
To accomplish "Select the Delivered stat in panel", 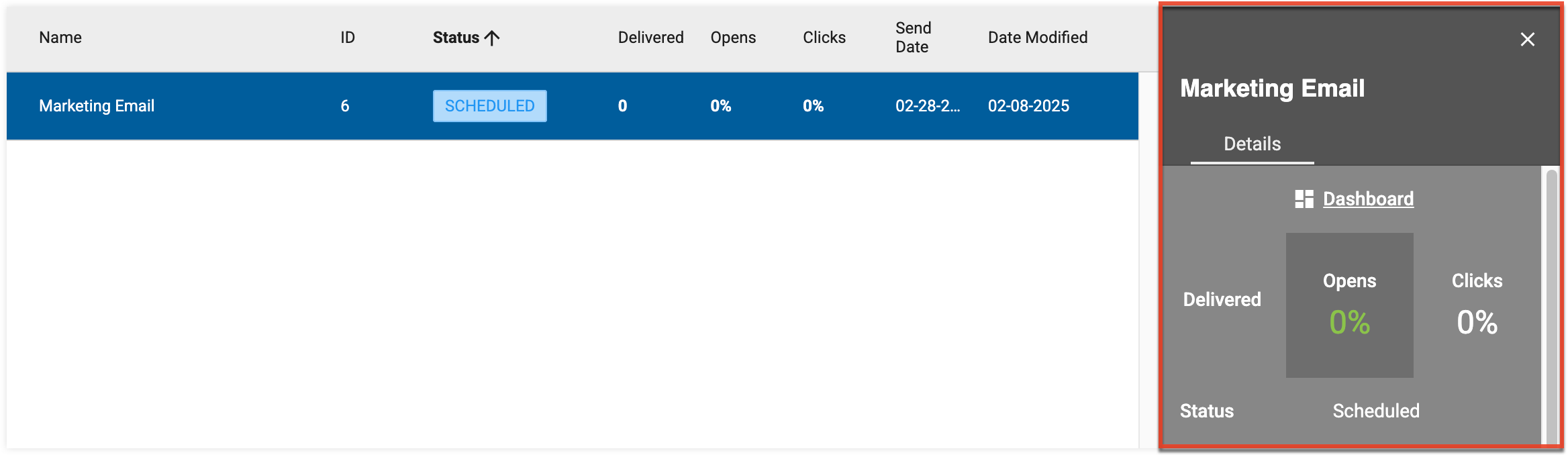I will pos(1222,300).
